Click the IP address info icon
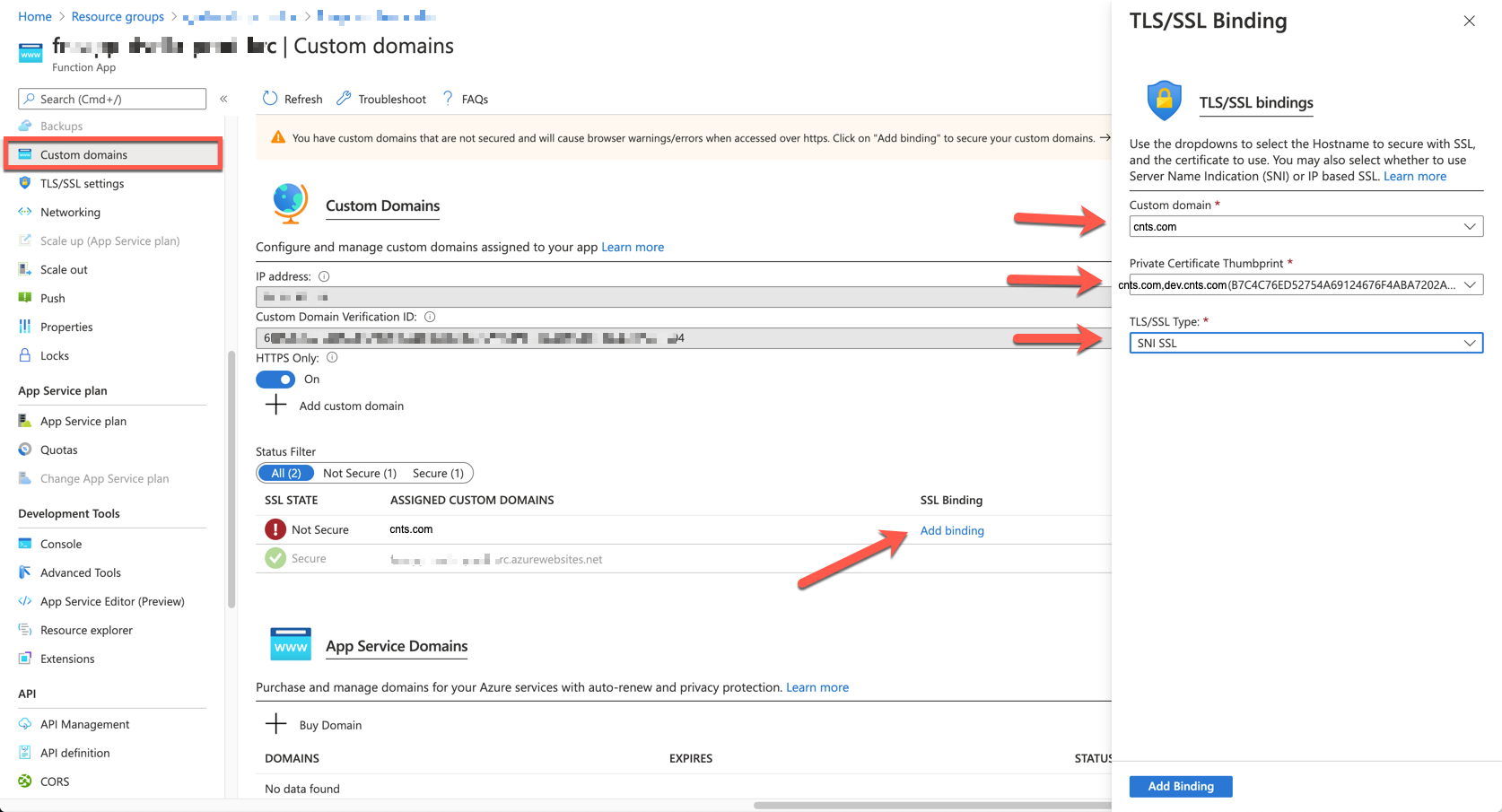This screenshot has height=812, width=1502. click(324, 276)
